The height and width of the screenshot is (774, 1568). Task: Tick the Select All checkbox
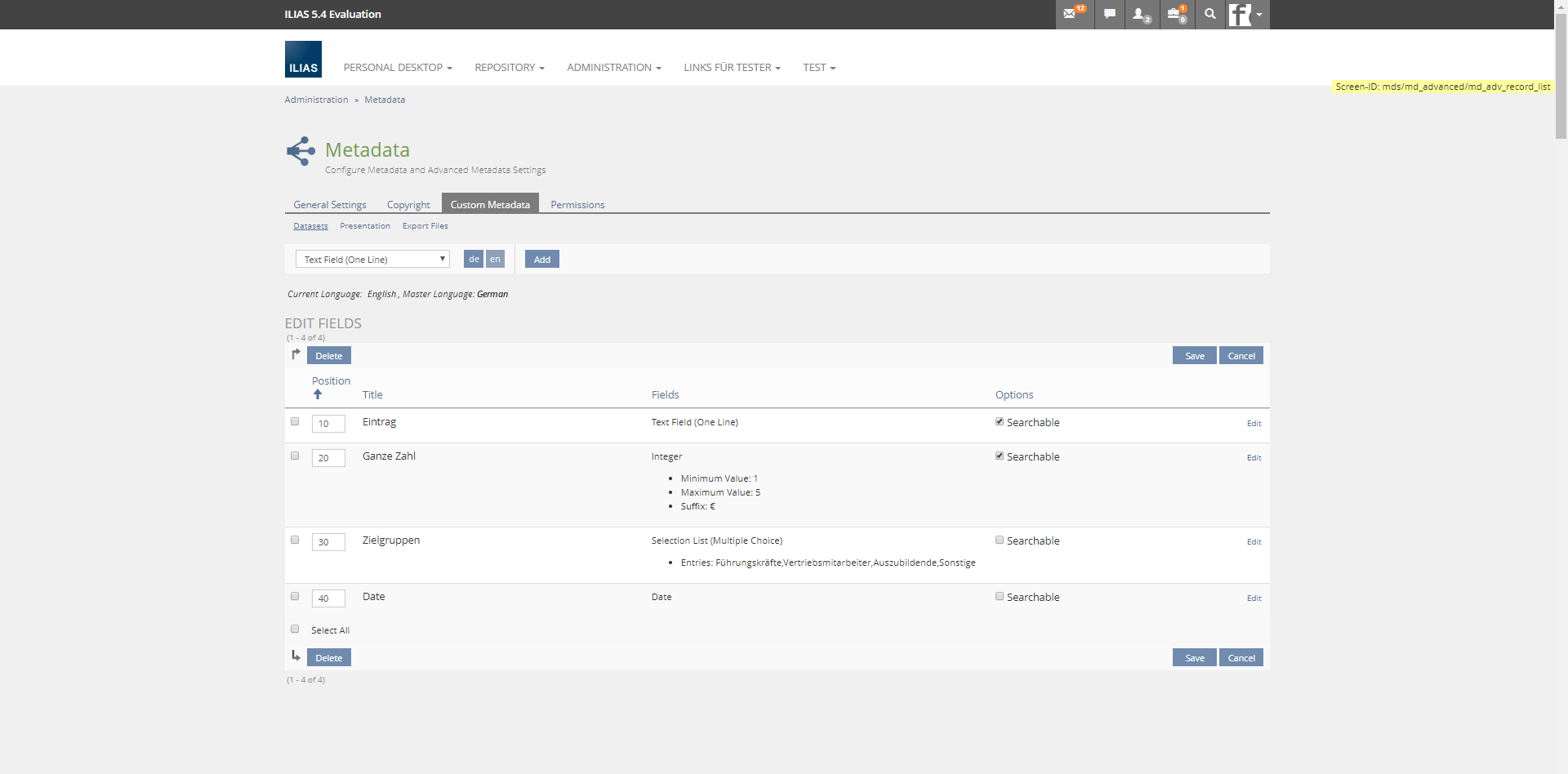point(295,629)
